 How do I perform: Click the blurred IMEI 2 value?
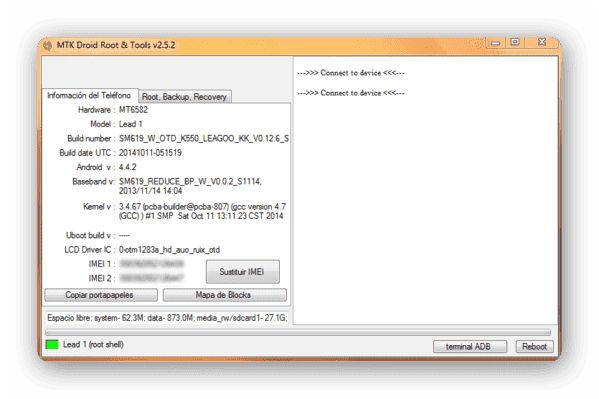click(152, 278)
